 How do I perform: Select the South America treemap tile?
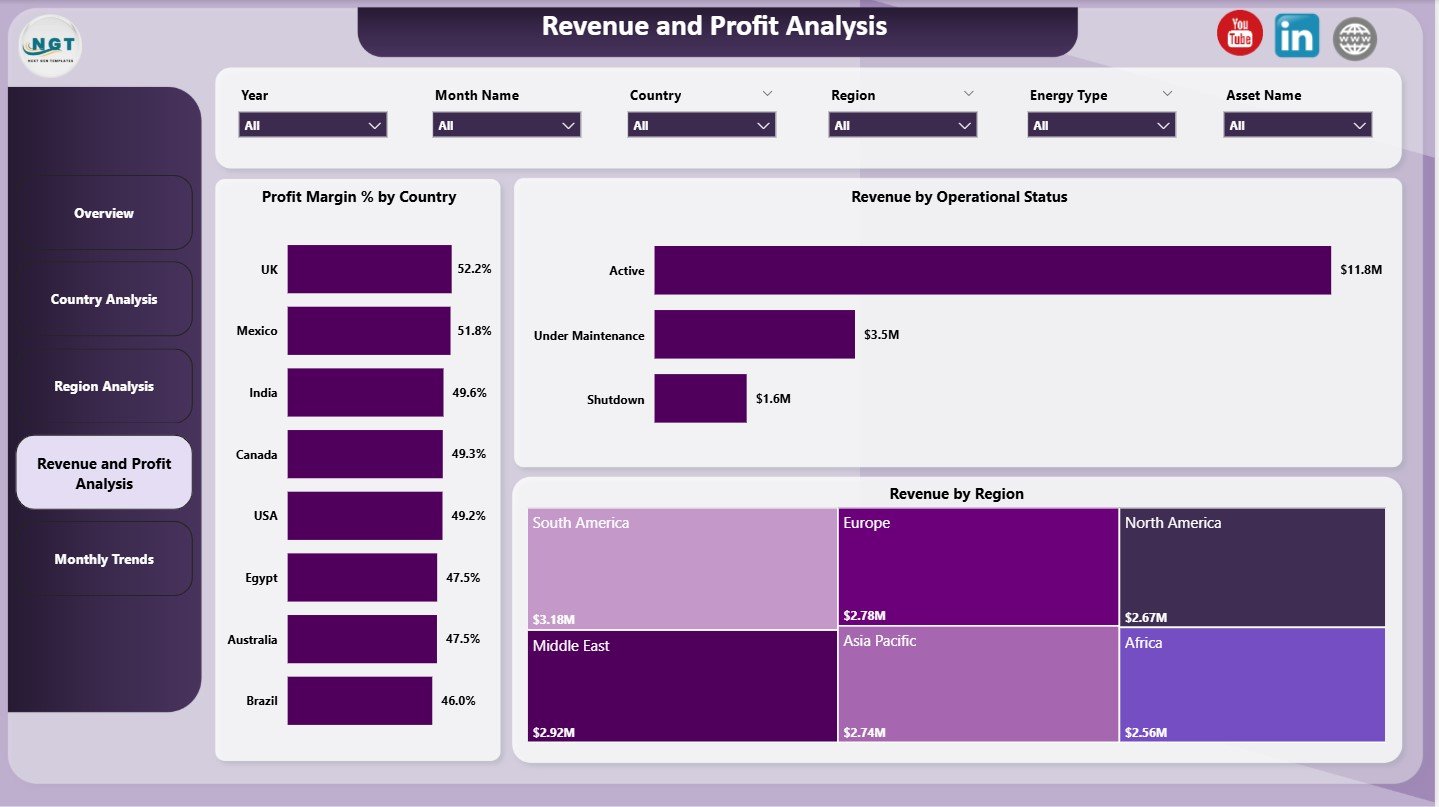point(682,568)
